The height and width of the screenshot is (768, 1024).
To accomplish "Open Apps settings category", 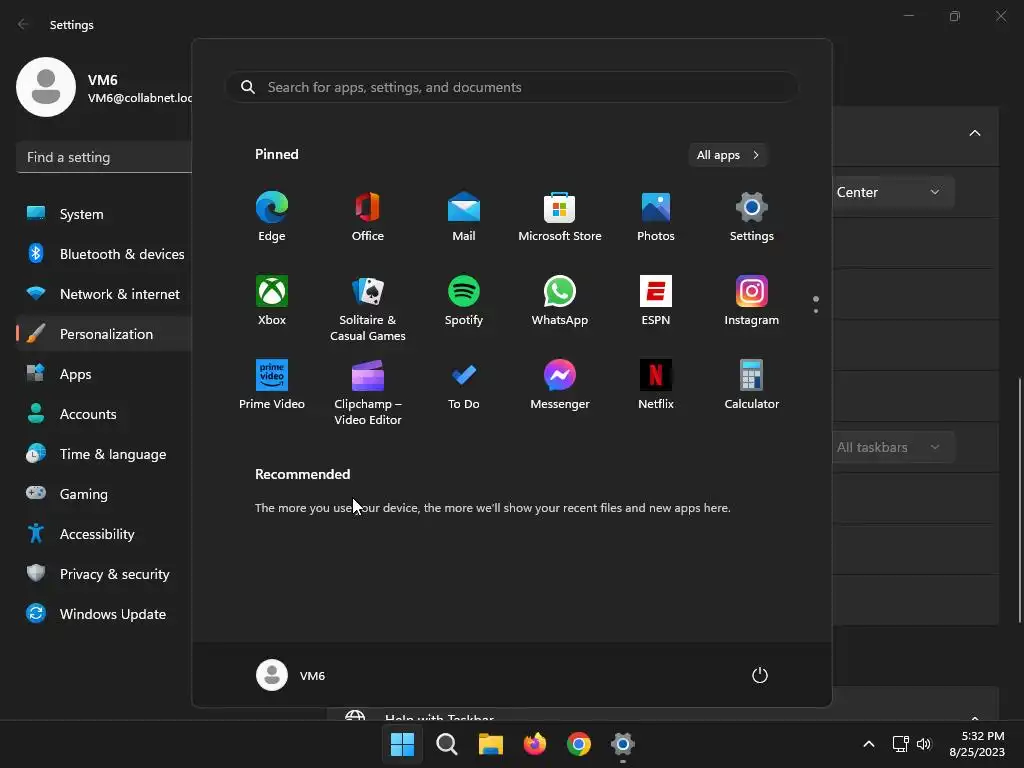I will click(104, 374).
